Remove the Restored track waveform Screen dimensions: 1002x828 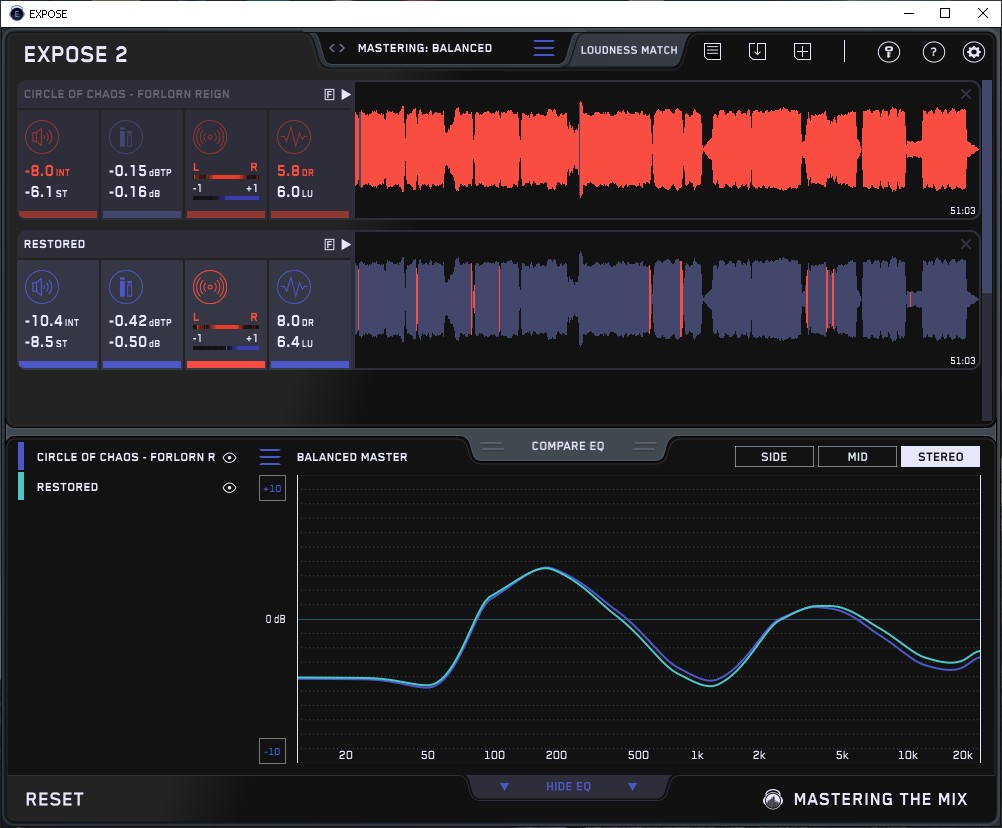tap(966, 244)
